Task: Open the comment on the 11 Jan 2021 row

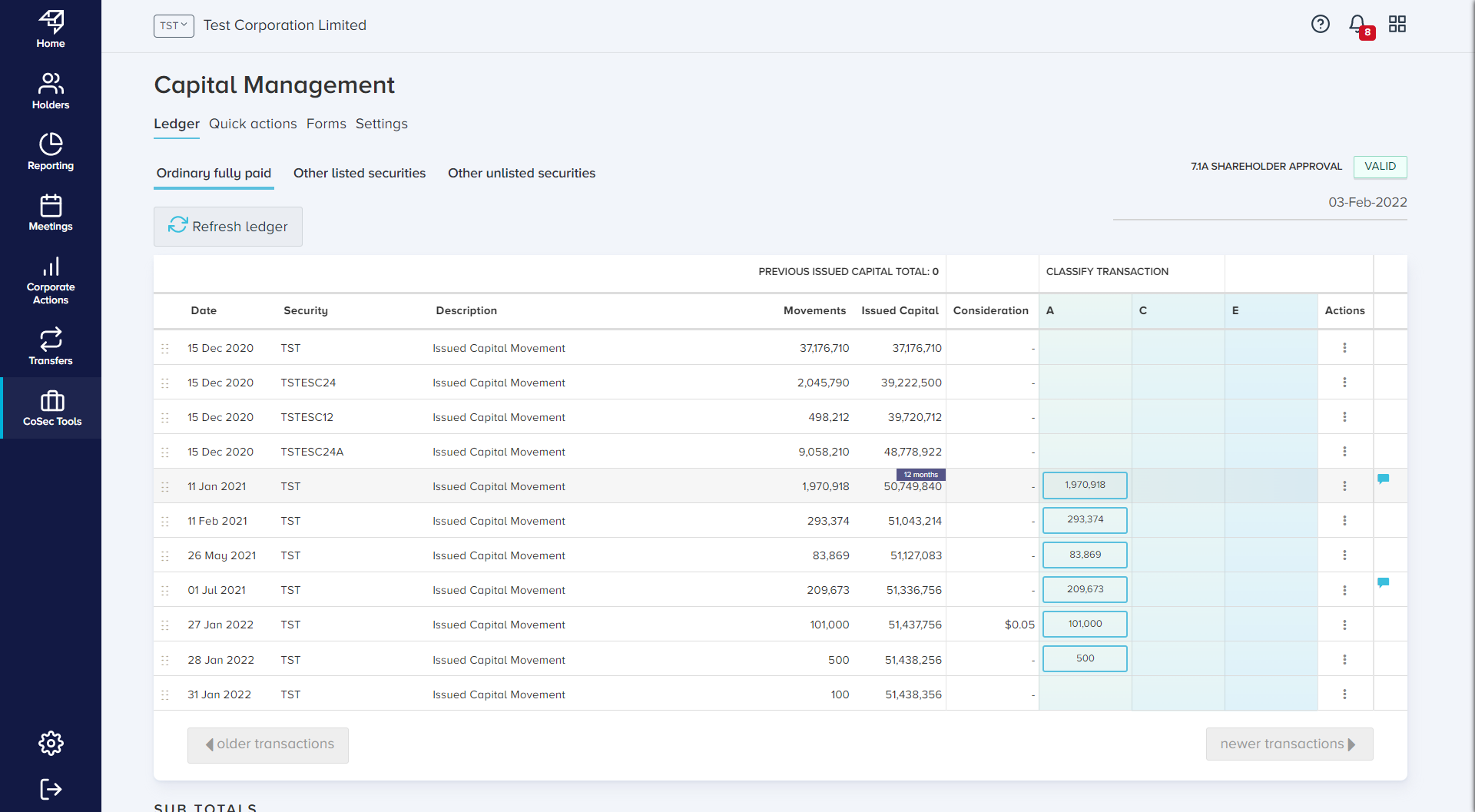Action: [x=1384, y=479]
